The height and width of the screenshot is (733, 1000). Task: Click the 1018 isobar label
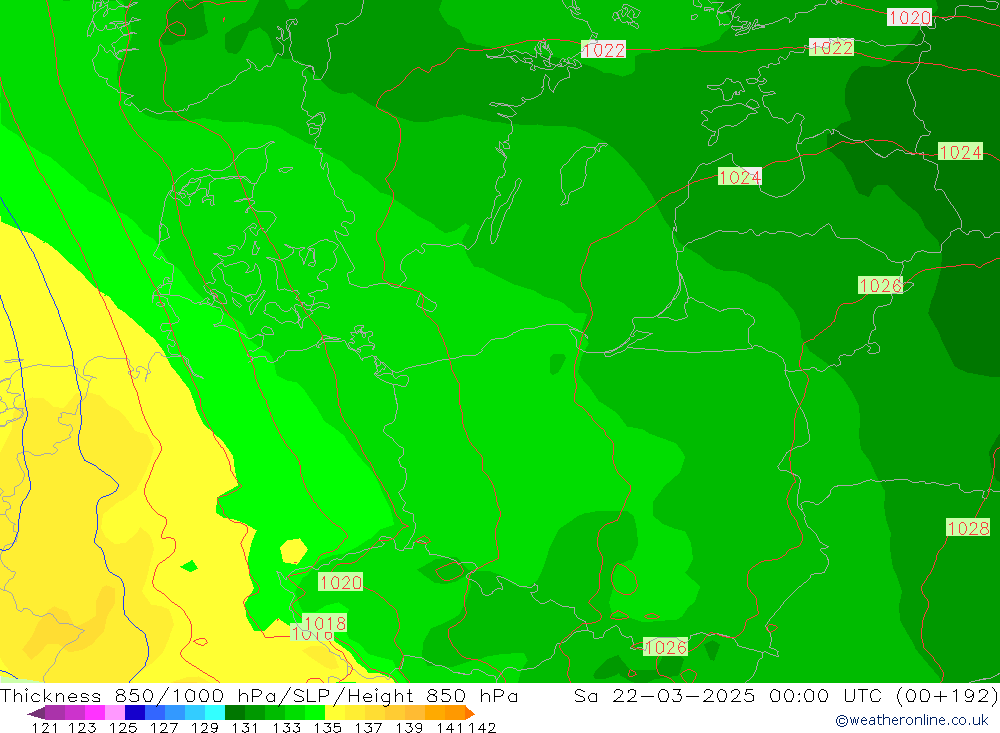(325, 623)
